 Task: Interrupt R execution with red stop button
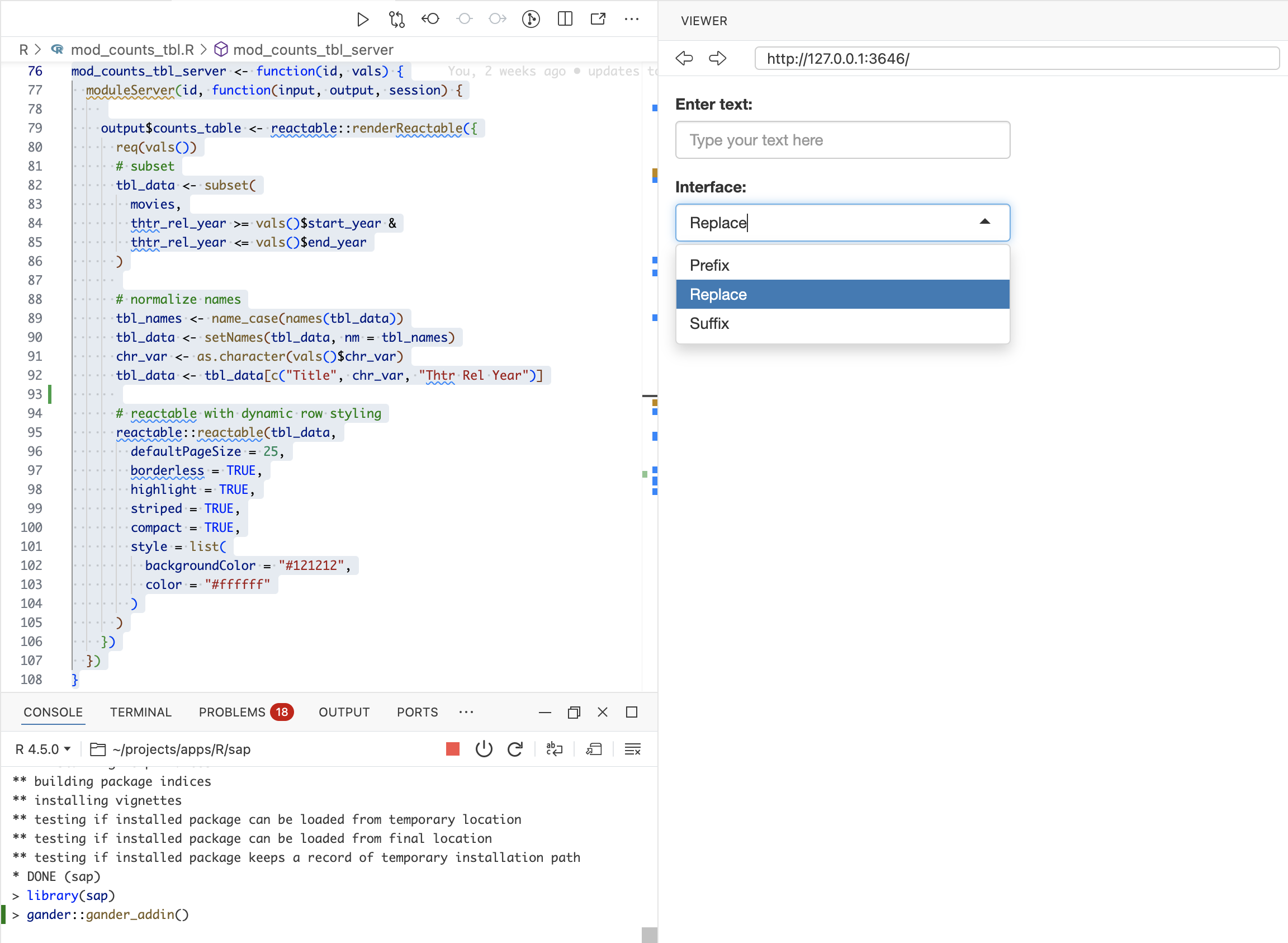[453, 749]
